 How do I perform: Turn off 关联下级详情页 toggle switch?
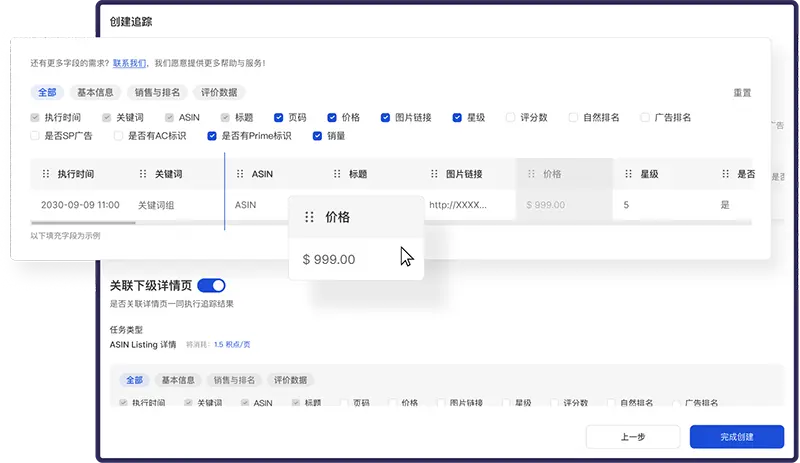[211, 285]
